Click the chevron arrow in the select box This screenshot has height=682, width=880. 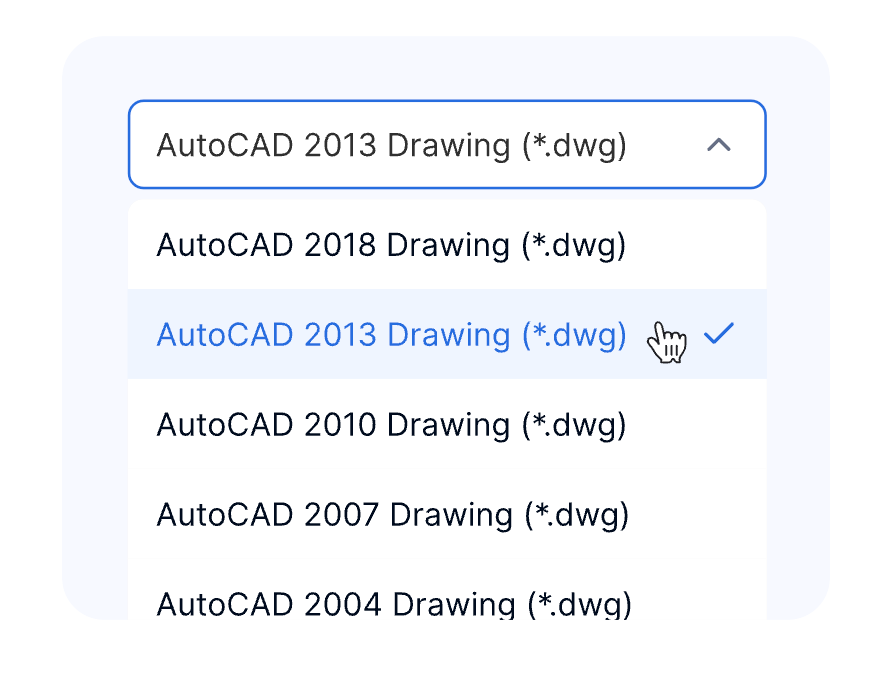coord(718,145)
